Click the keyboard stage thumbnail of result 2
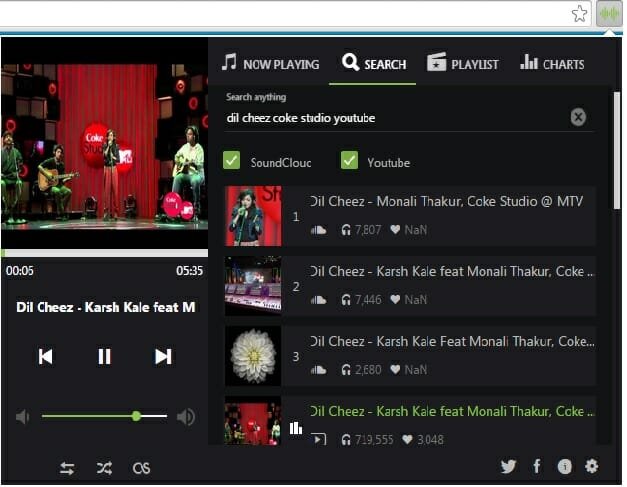Screen dimensions: 627x487 tap(253, 286)
